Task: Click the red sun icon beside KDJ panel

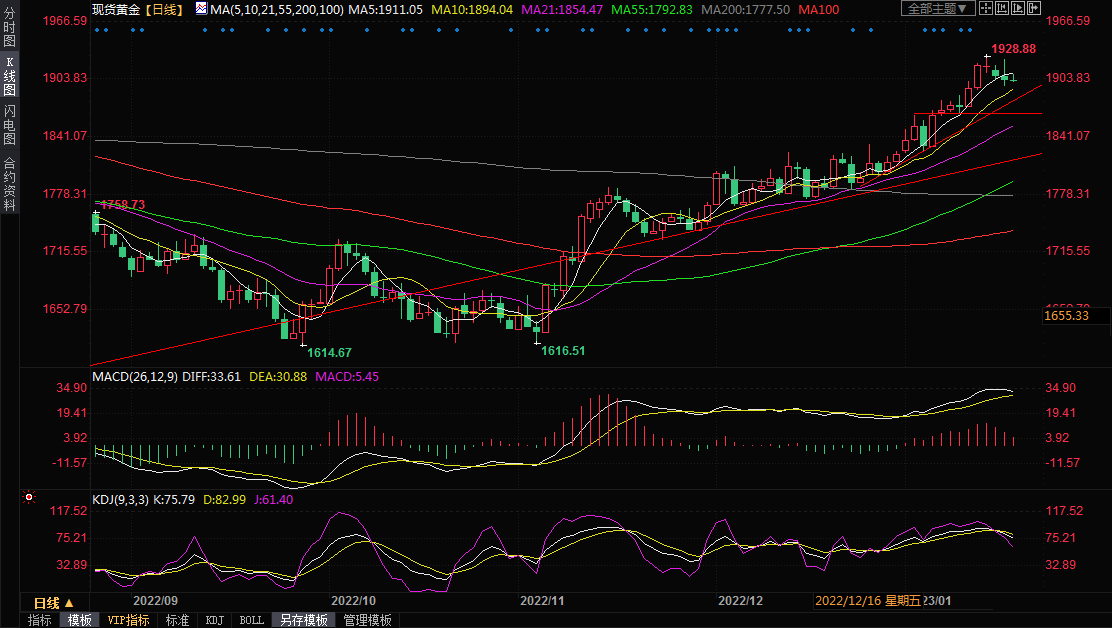Action: pyautogui.click(x=29, y=497)
